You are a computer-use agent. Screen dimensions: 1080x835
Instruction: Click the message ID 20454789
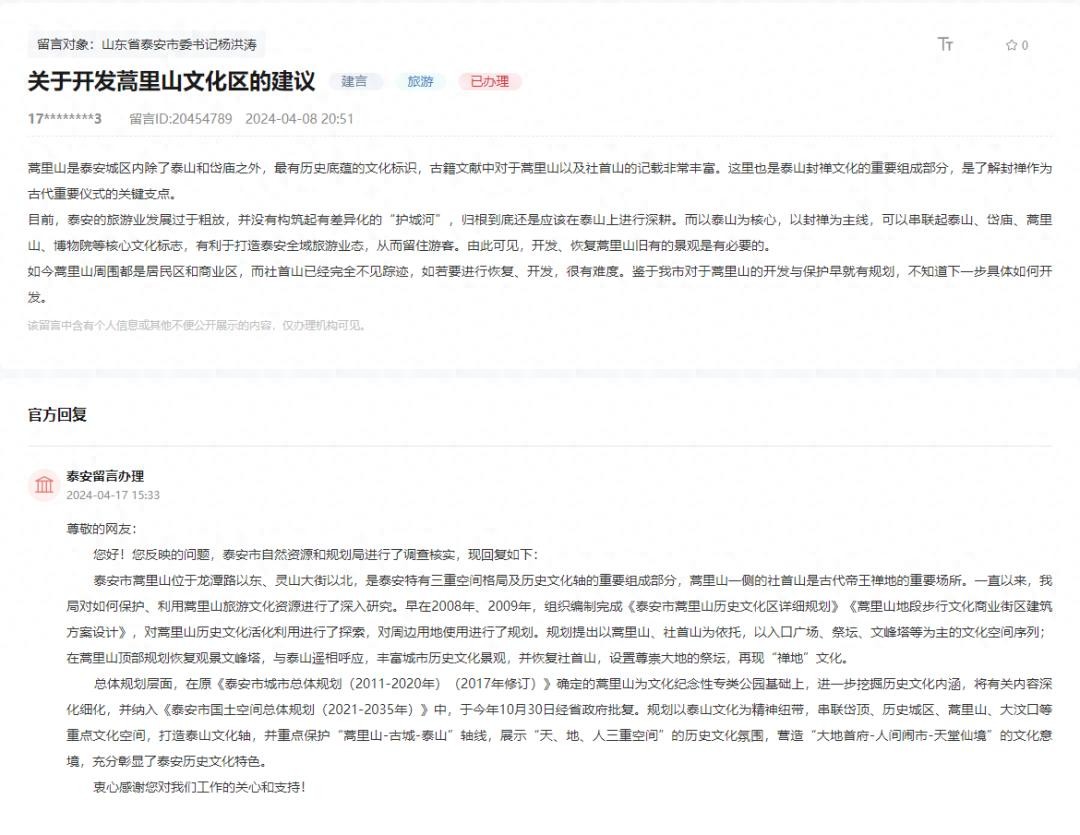[180, 119]
